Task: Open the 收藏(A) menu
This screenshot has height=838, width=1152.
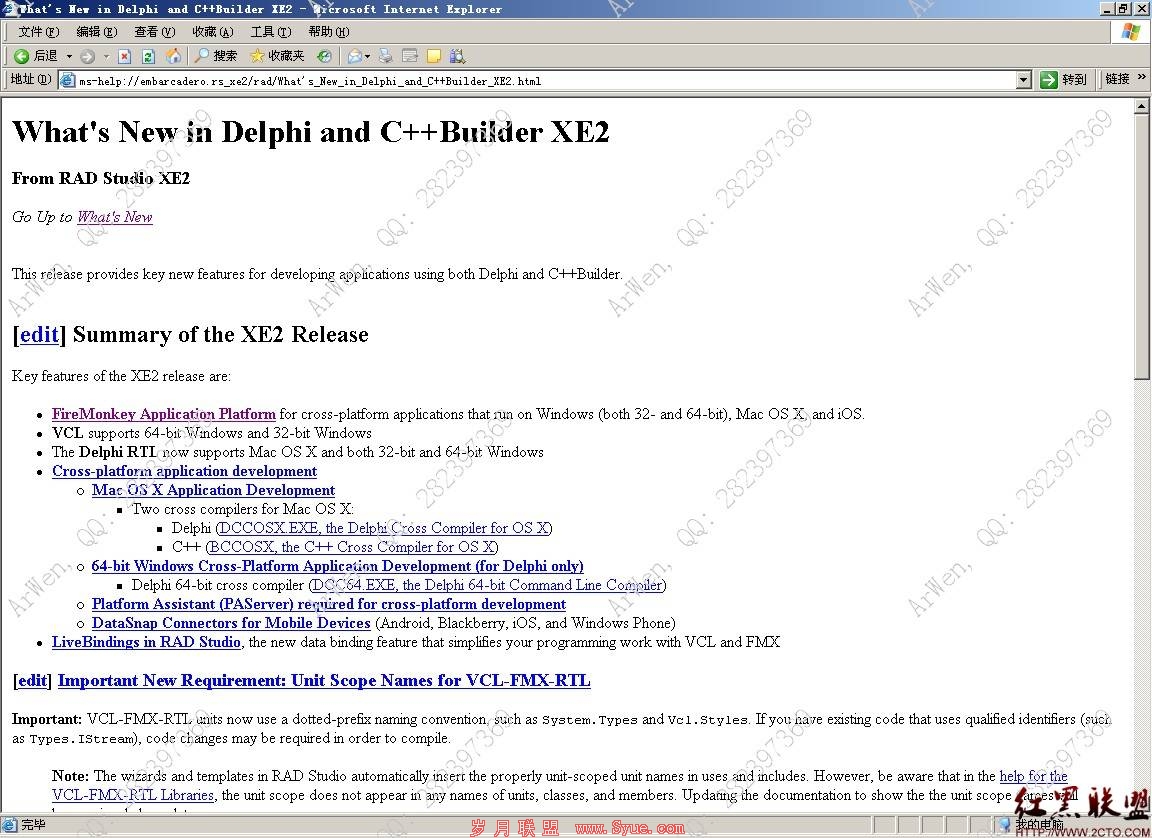Action: pyautogui.click(x=212, y=32)
